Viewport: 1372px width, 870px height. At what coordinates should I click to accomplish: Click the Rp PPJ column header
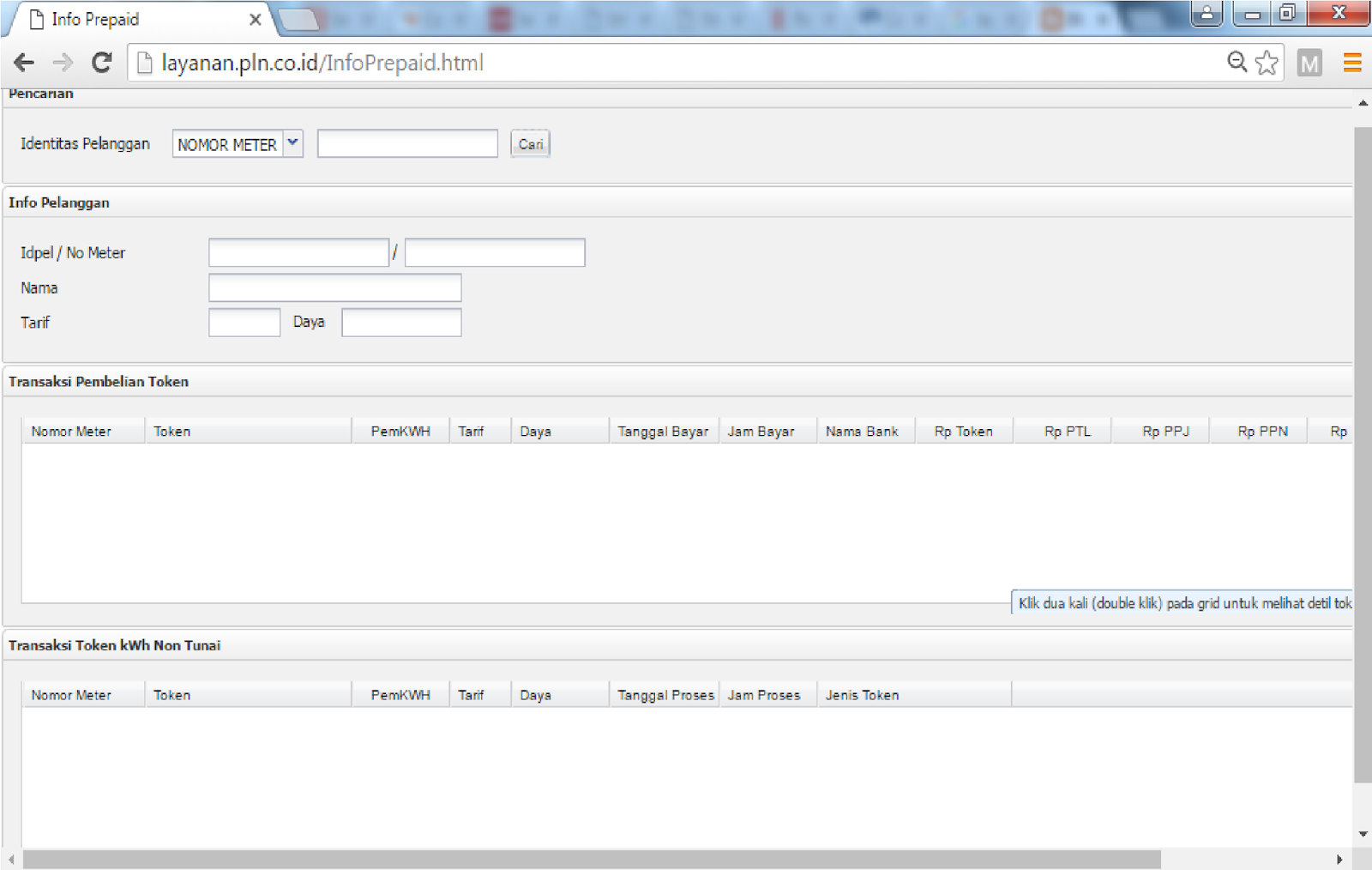1160,431
